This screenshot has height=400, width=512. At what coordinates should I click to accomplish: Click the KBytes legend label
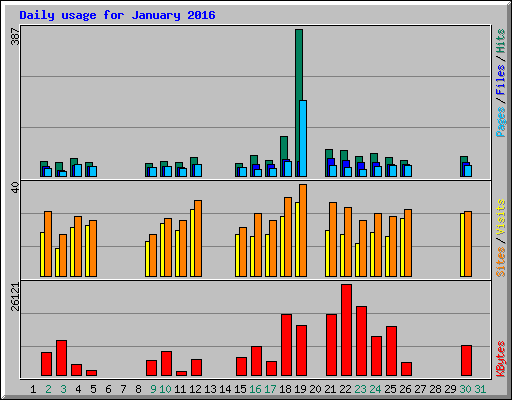[500, 359]
